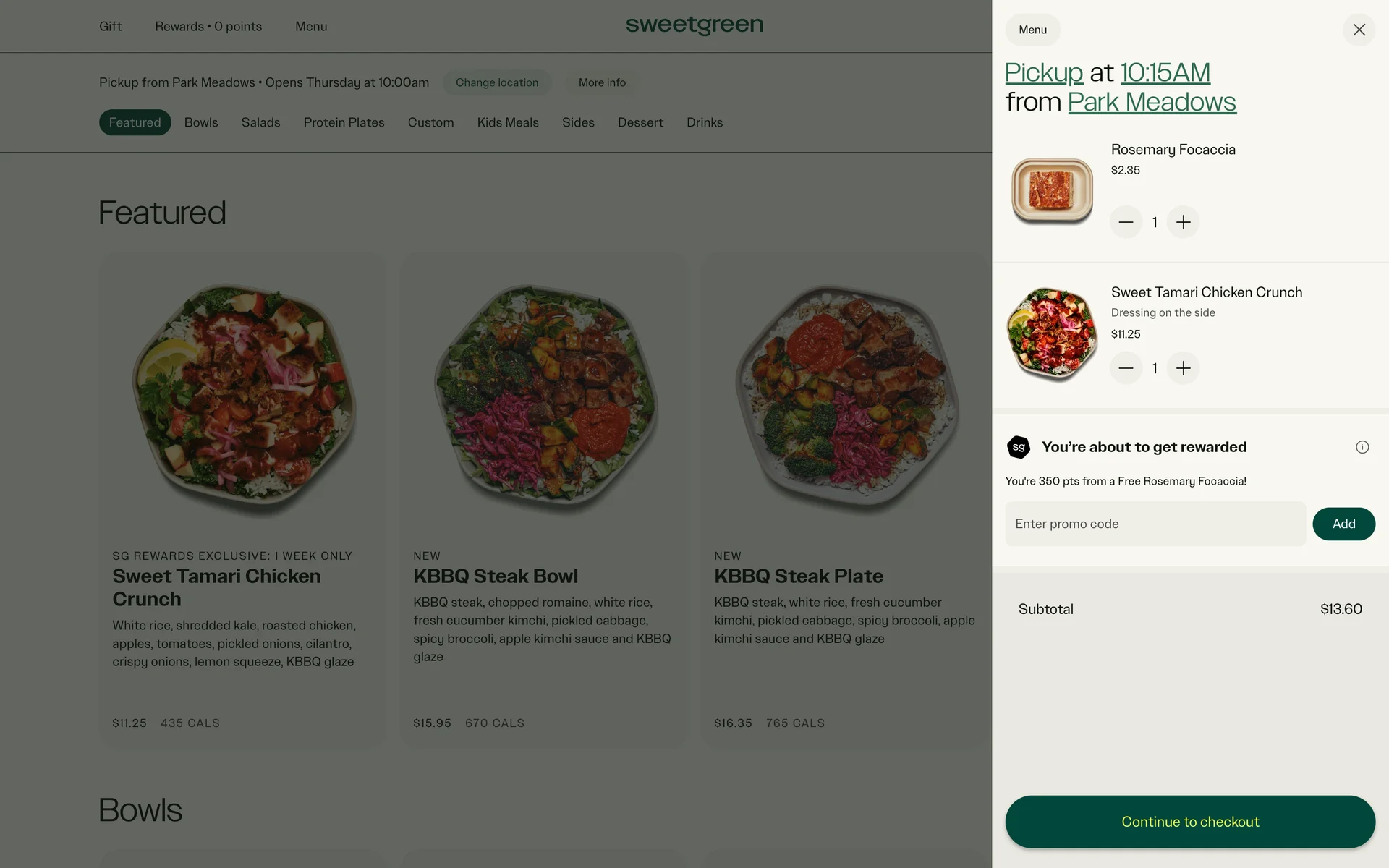
Task: Click Add promo code button
Action: [x=1343, y=524]
